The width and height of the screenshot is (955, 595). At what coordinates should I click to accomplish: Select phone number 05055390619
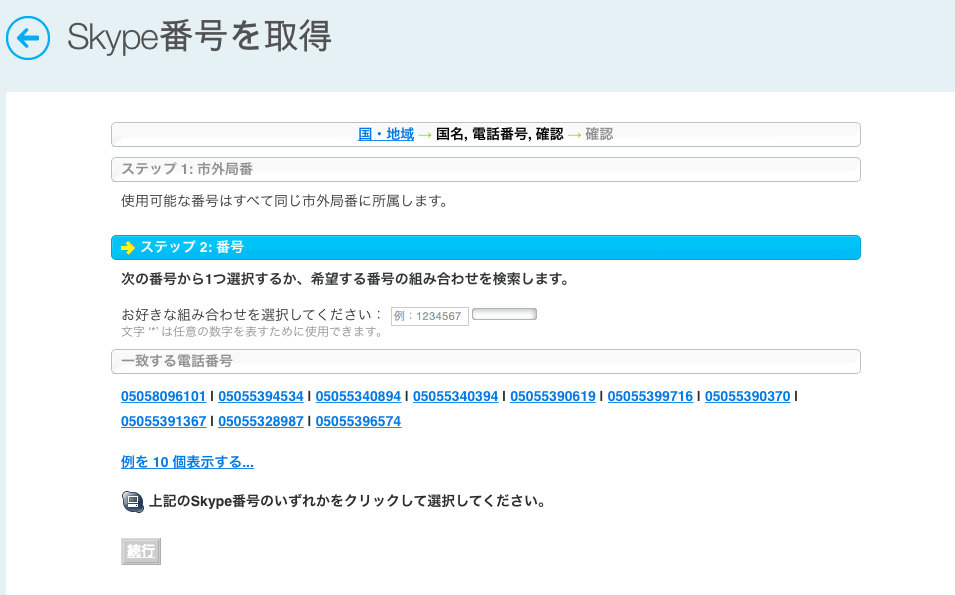553,396
